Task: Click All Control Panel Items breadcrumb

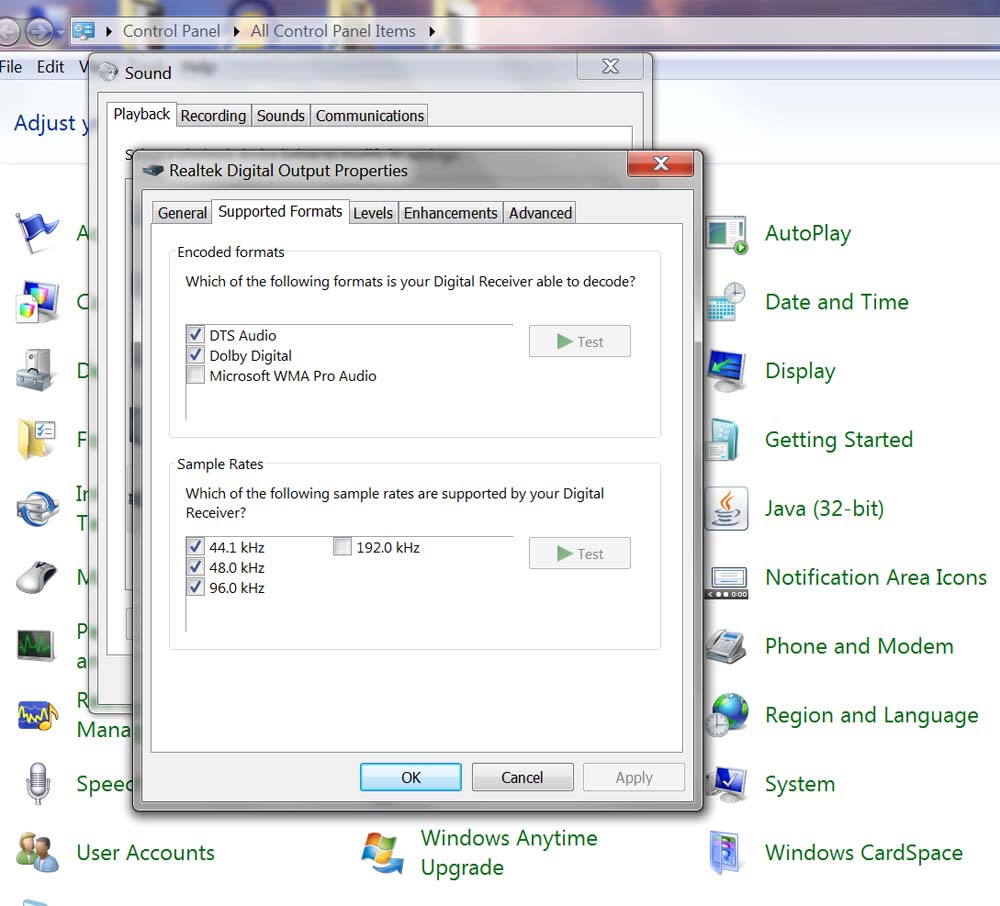Action: 333,31
